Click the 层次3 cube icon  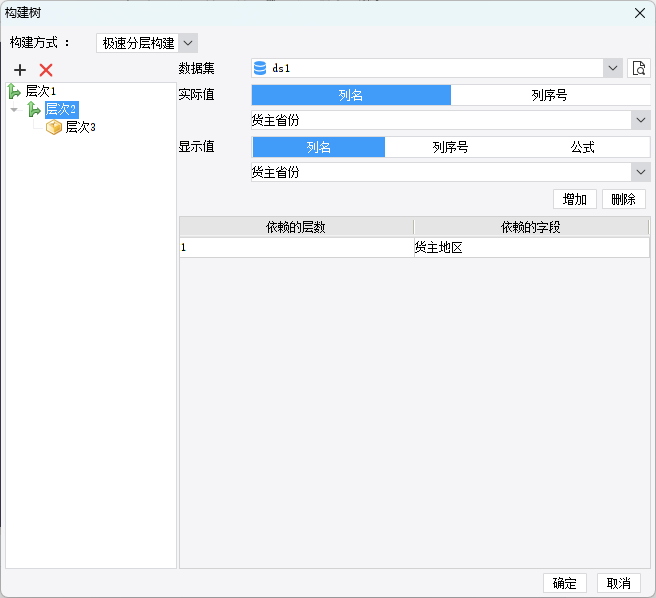[x=54, y=127]
